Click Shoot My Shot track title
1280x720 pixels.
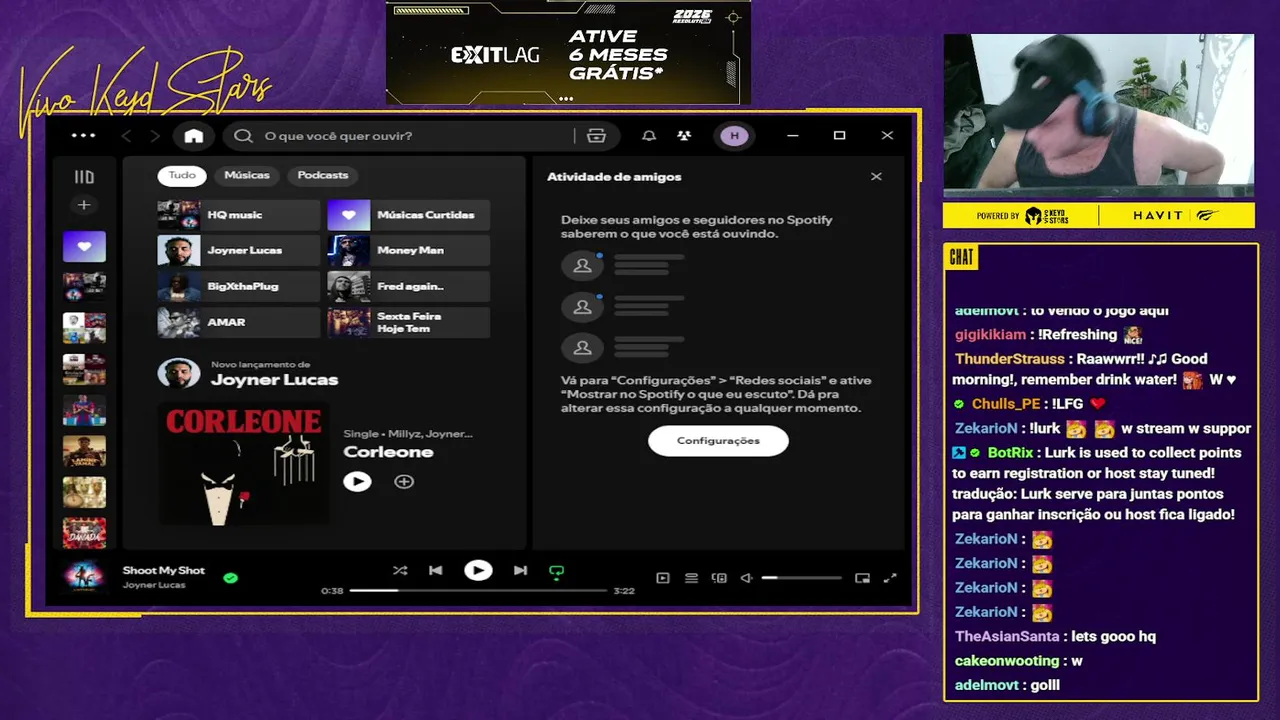coord(163,570)
